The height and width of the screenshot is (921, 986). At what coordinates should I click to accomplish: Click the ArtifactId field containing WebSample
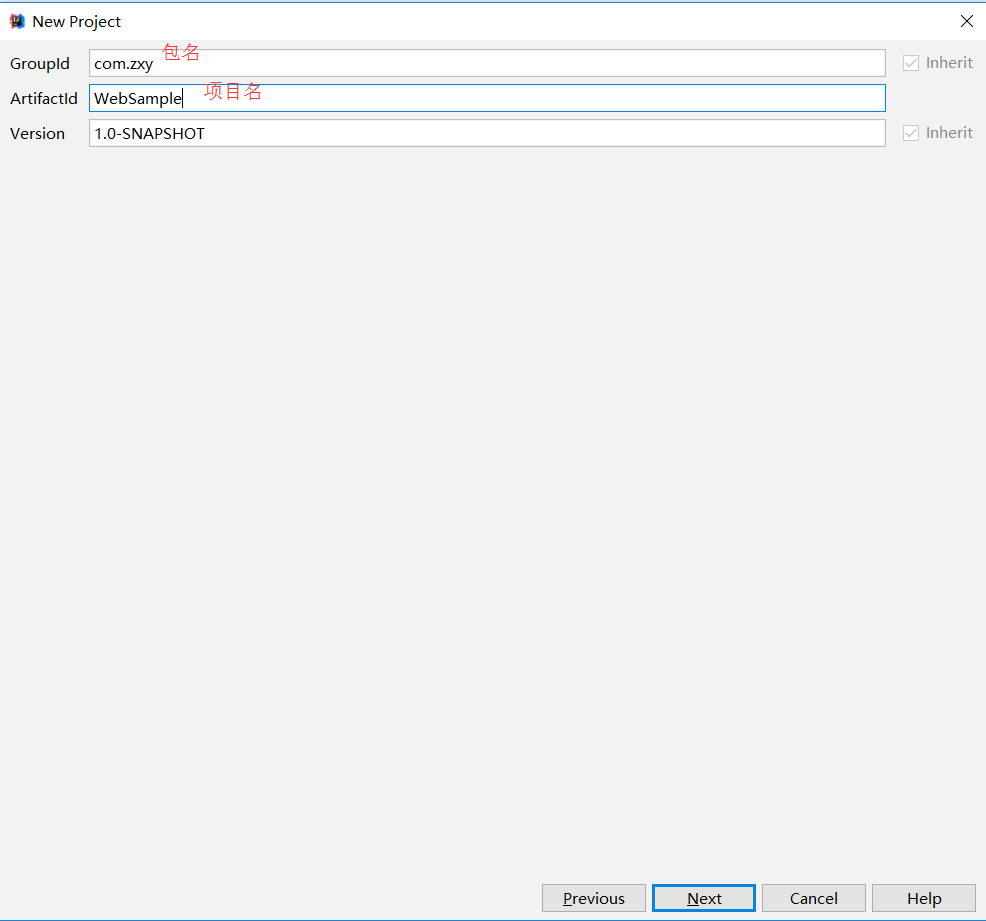487,98
